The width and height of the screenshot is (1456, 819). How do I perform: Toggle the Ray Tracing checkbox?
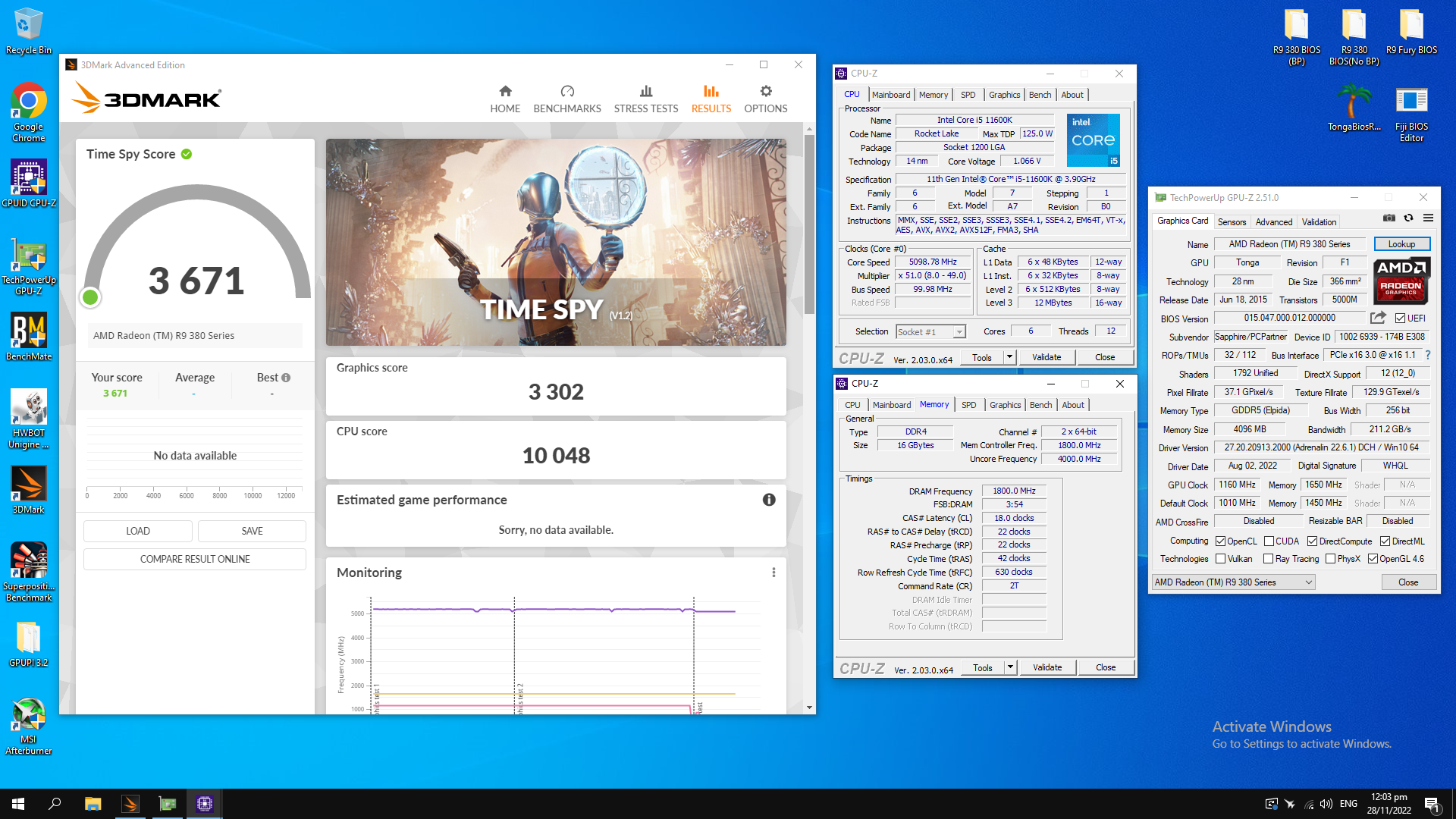click(x=1268, y=559)
